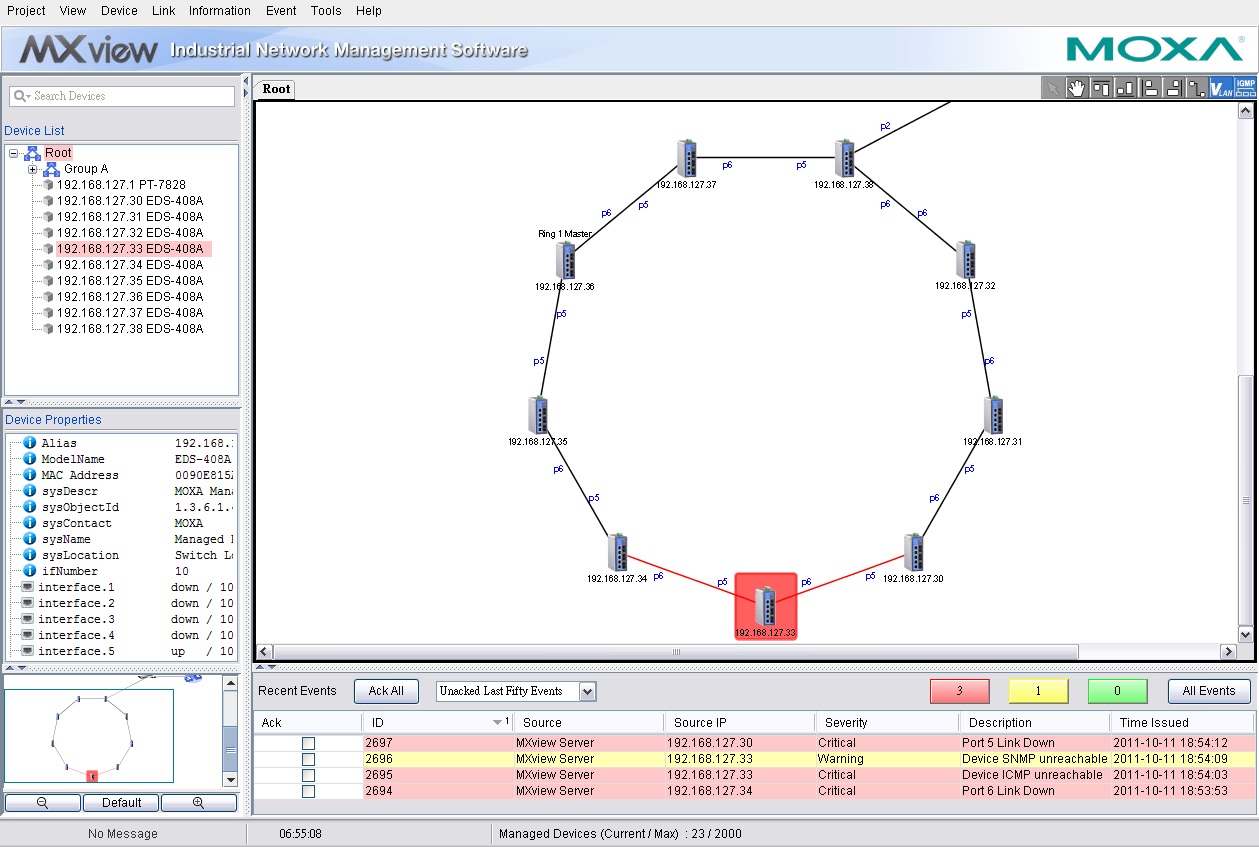Click the zoom out magnifier button
1259x847 pixels.
pyautogui.click(x=42, y=803)
